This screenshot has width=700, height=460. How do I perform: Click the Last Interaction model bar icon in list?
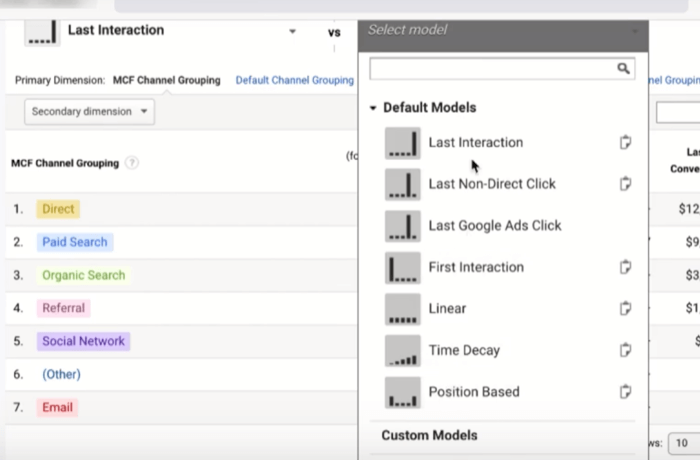(x=402, y=143)
